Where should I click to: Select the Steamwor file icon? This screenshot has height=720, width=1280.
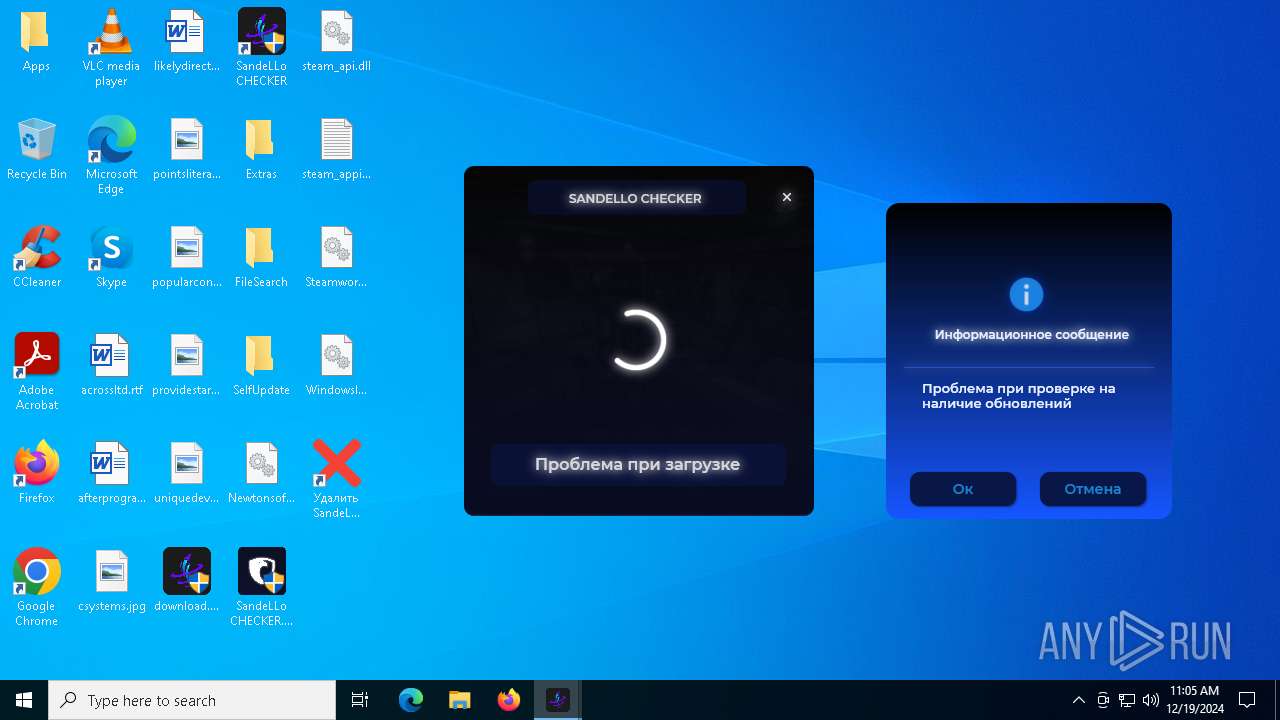click(336, 257)
